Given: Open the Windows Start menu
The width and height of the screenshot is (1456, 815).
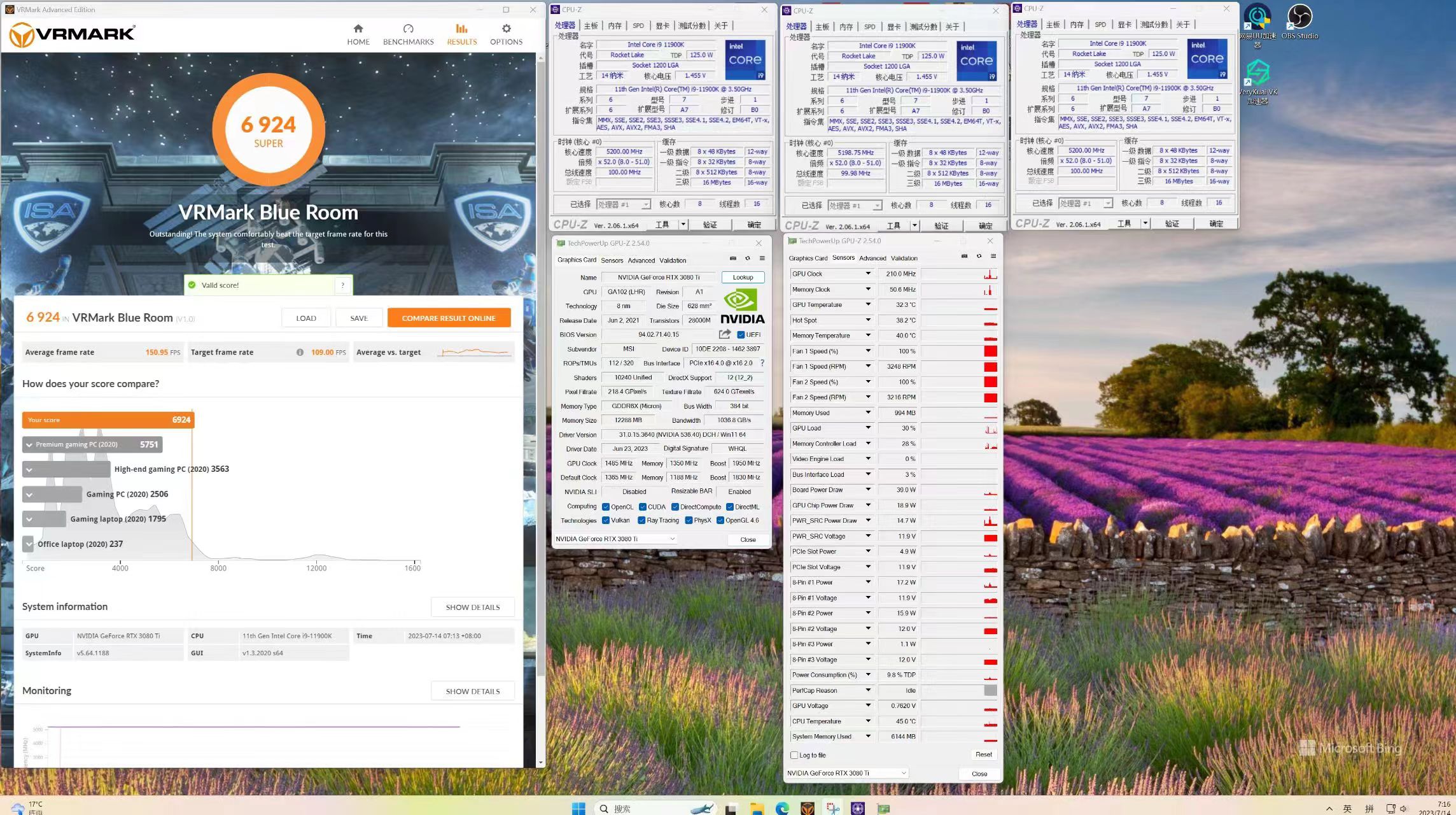Looking at the screenshot, I should click(578, 808).
